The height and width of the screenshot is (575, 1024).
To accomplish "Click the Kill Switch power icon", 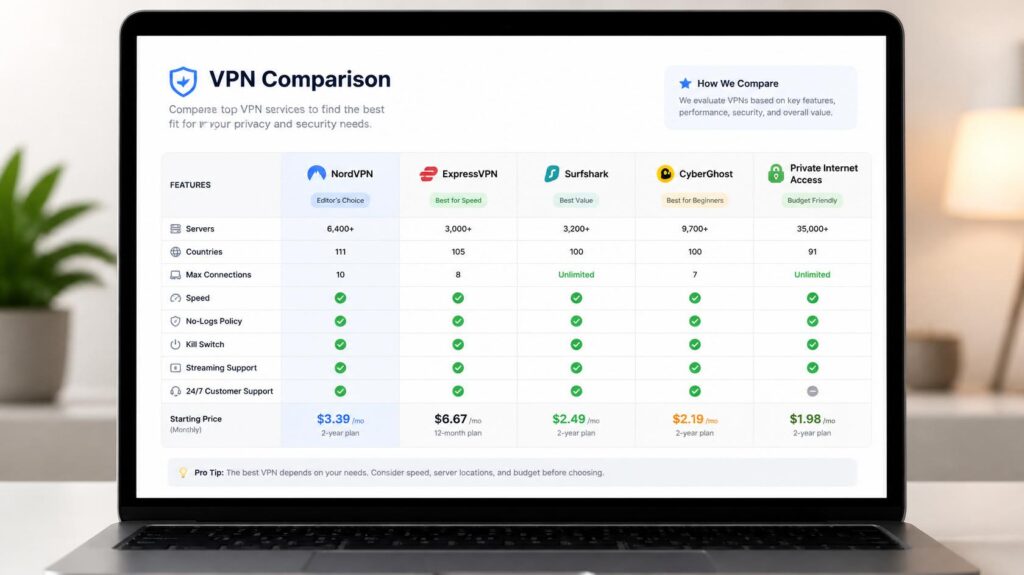I will click(x=176, y=344).
